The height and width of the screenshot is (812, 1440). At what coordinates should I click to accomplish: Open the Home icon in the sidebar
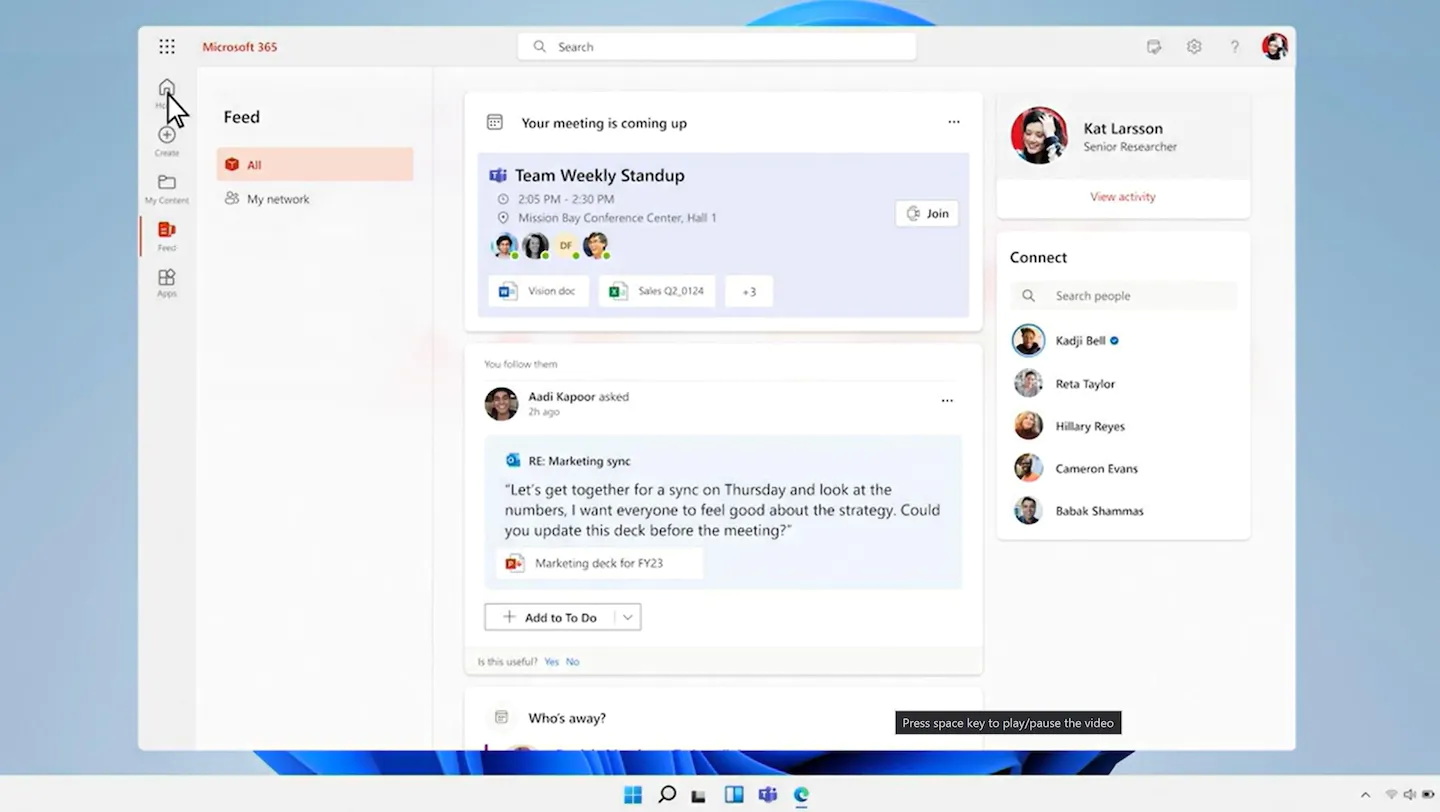(x=166, y=88)
